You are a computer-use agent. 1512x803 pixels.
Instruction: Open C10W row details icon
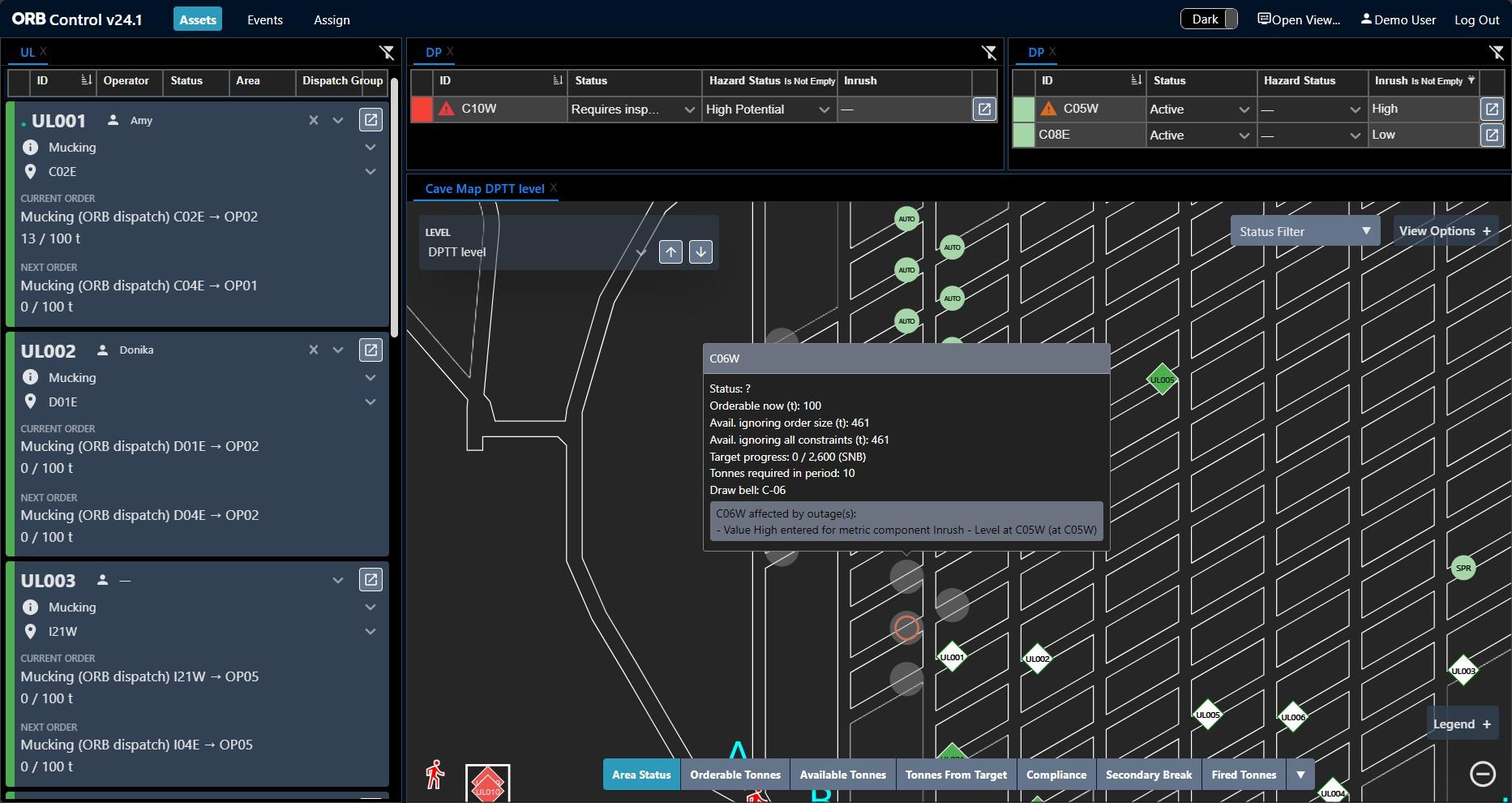[x=984, y=109]
